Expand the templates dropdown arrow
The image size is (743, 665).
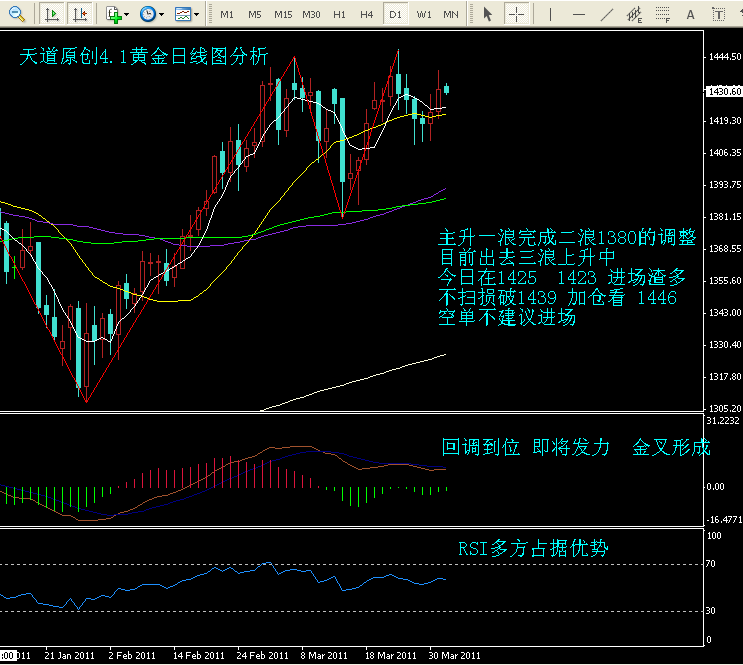click(x=196, y=15)
